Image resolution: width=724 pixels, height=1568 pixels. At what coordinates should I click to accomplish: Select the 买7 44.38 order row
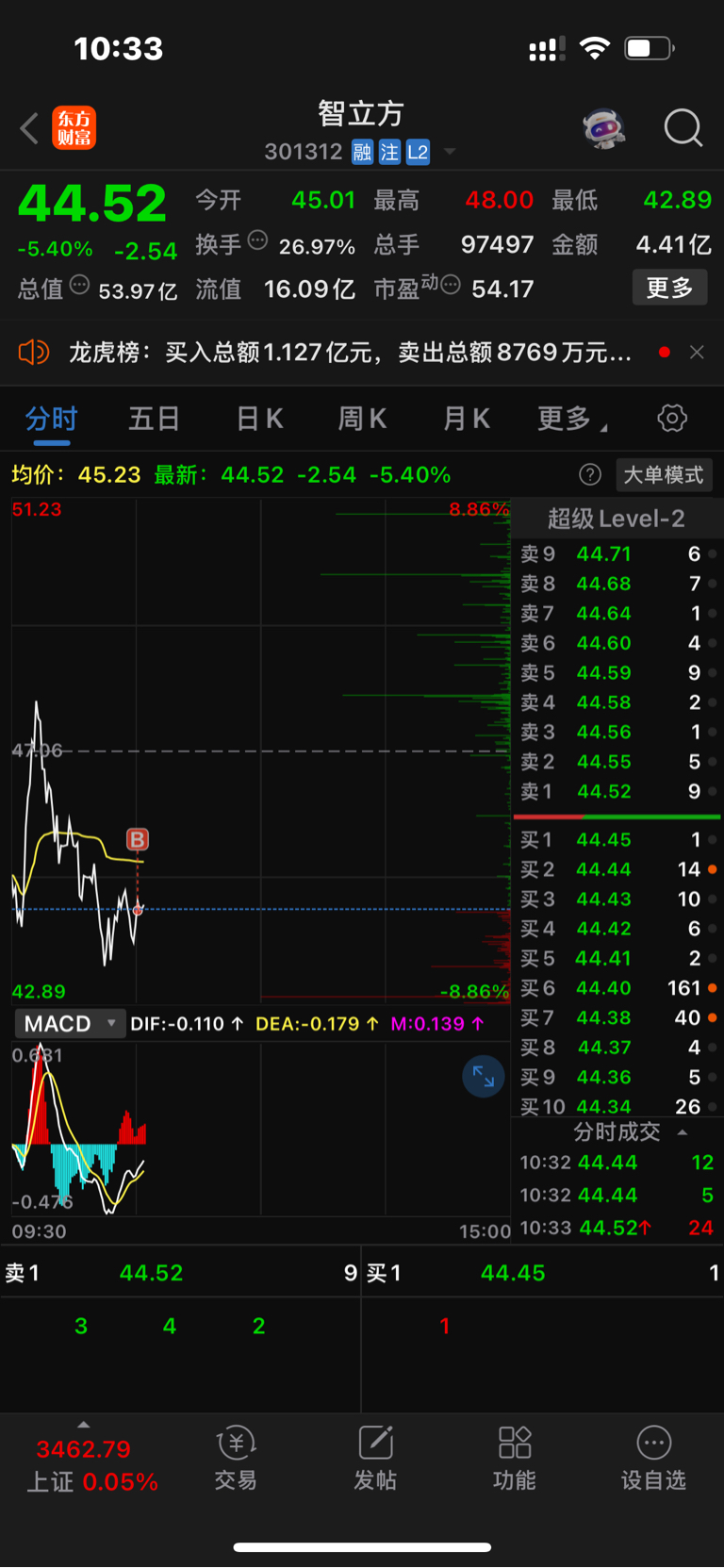click(x=617, y=1018)
